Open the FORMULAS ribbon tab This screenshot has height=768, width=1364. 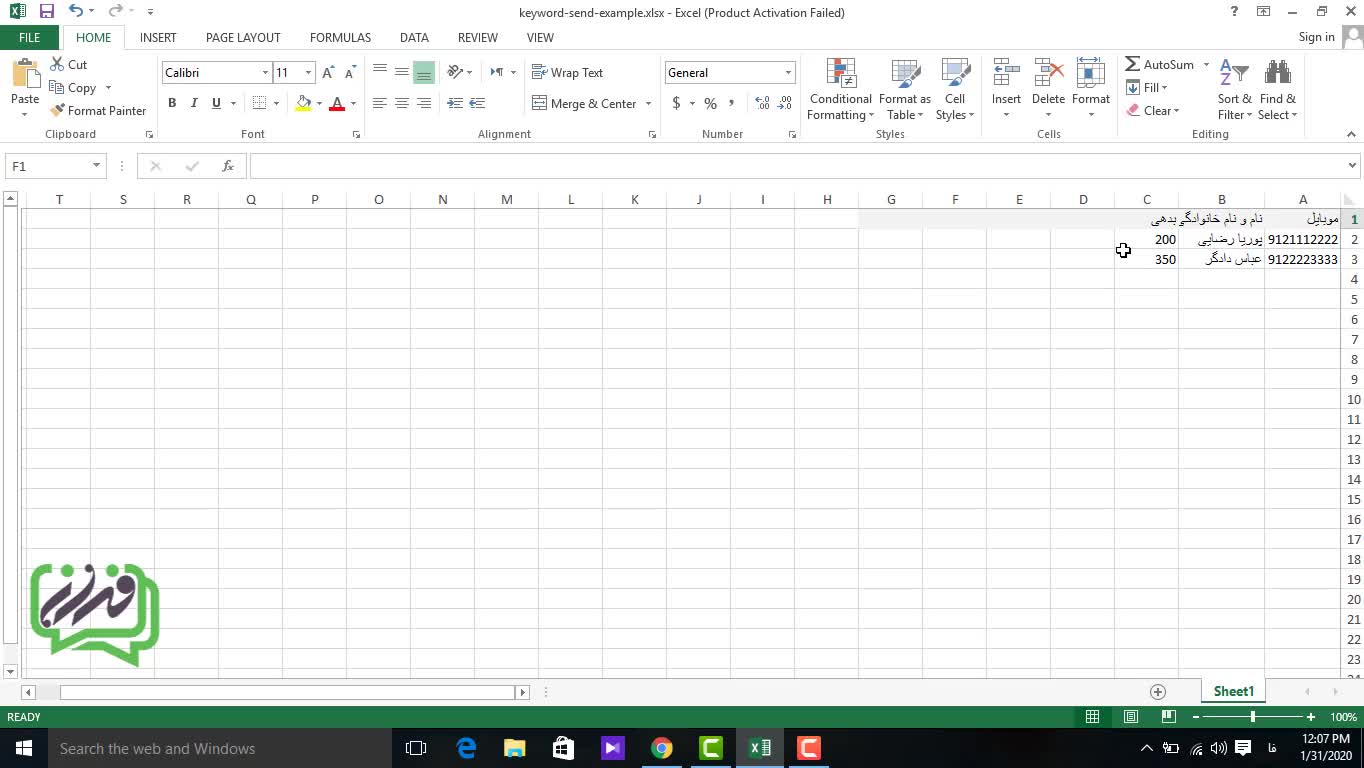pos(340,37)
